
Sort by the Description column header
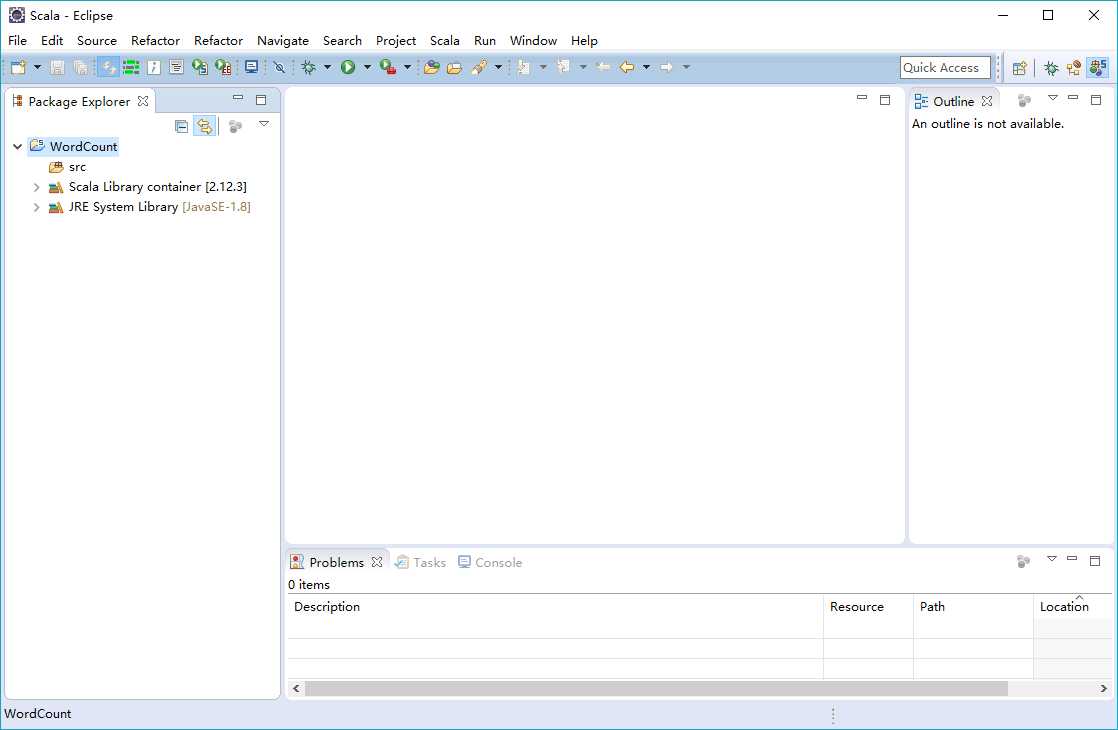(555, 607)
